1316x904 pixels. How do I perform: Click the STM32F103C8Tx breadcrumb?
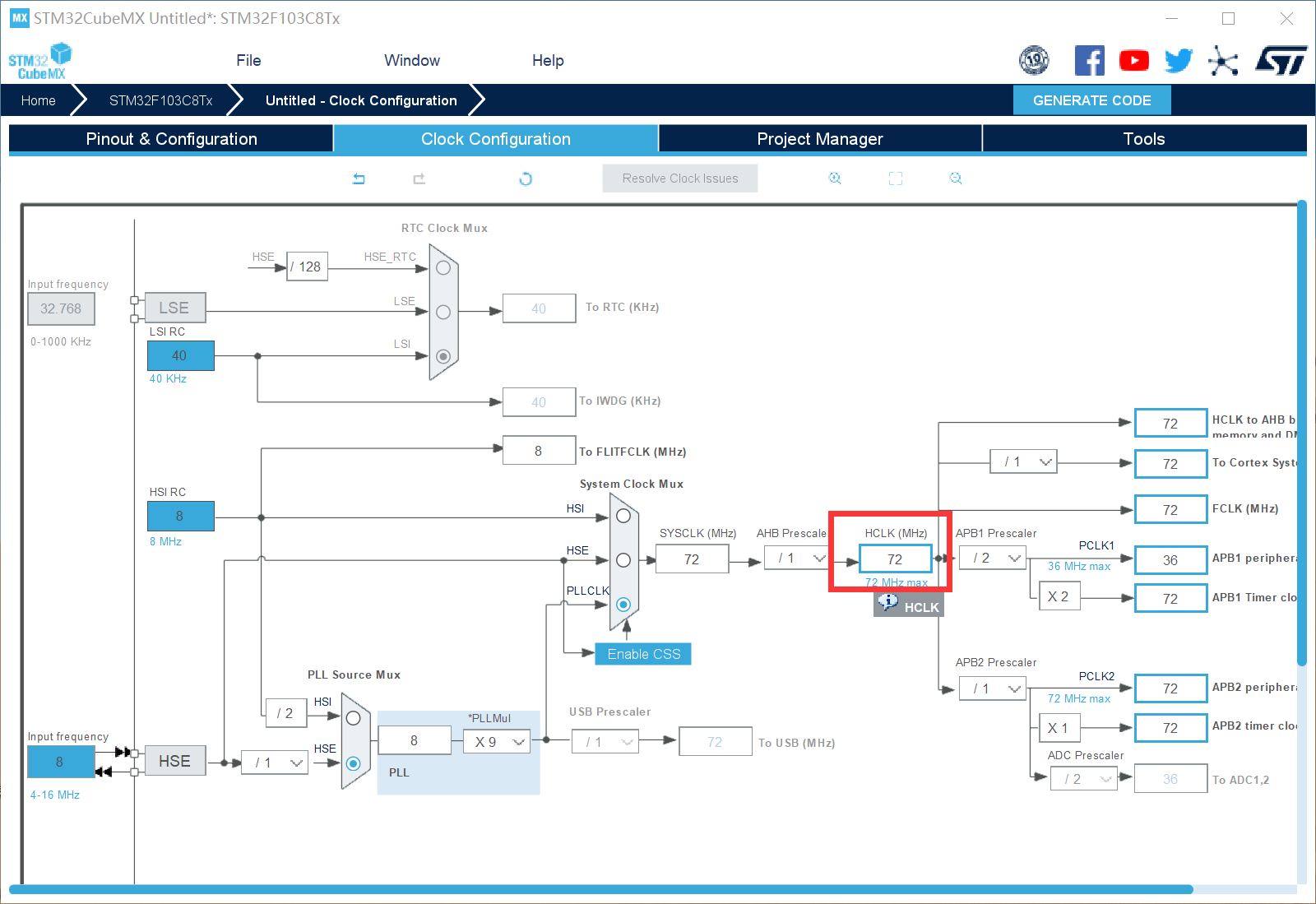click(x=161, y=100)
